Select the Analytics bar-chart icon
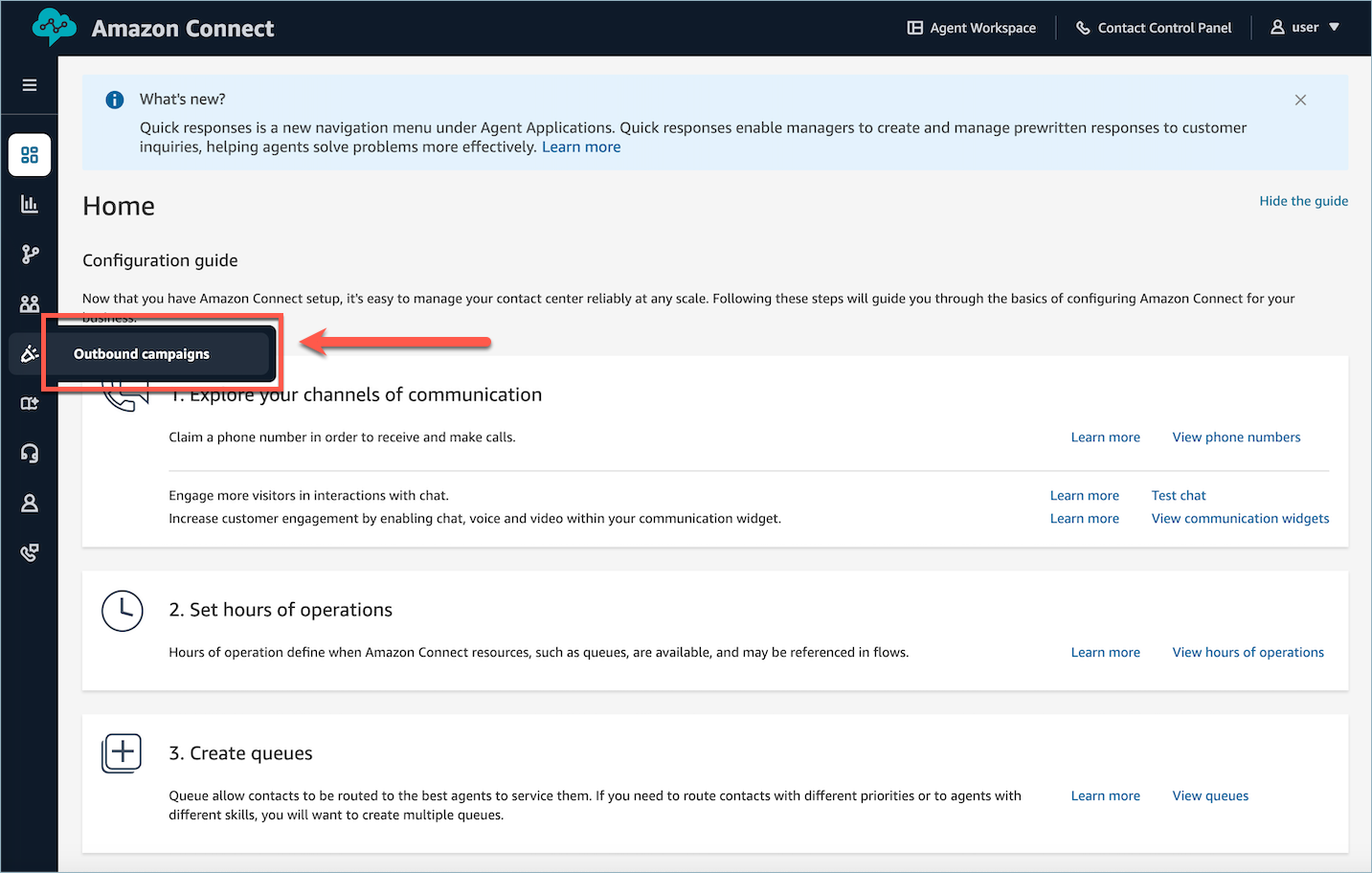This screenshot has height=873, width=1372. coord(30,204)
